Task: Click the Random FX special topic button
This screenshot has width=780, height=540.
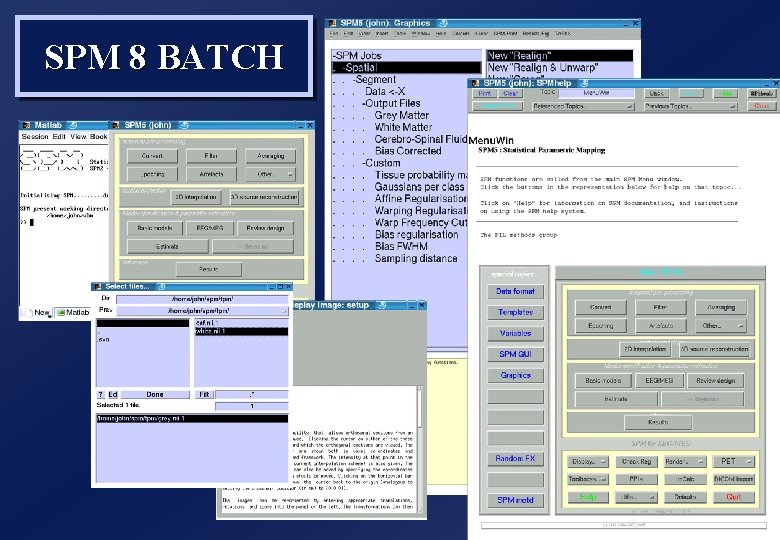Action: (515, 458)
